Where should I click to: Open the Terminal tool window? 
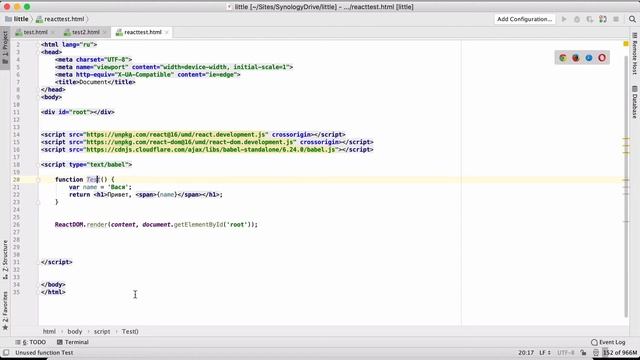73,342
